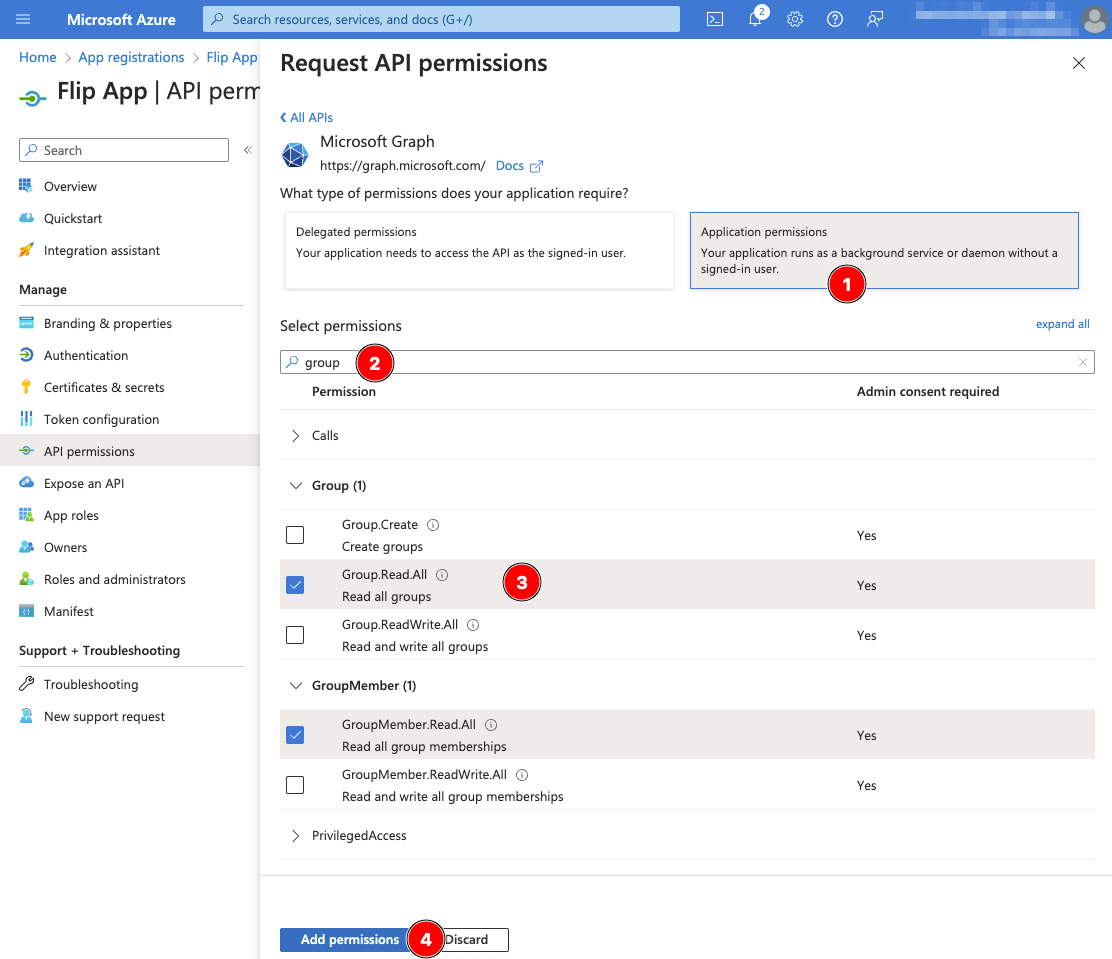Image resolution: width=1112 pixels, height=959 pixels.
Task: Click the Overview icon in sidebar
Action: tap(26, 186)
